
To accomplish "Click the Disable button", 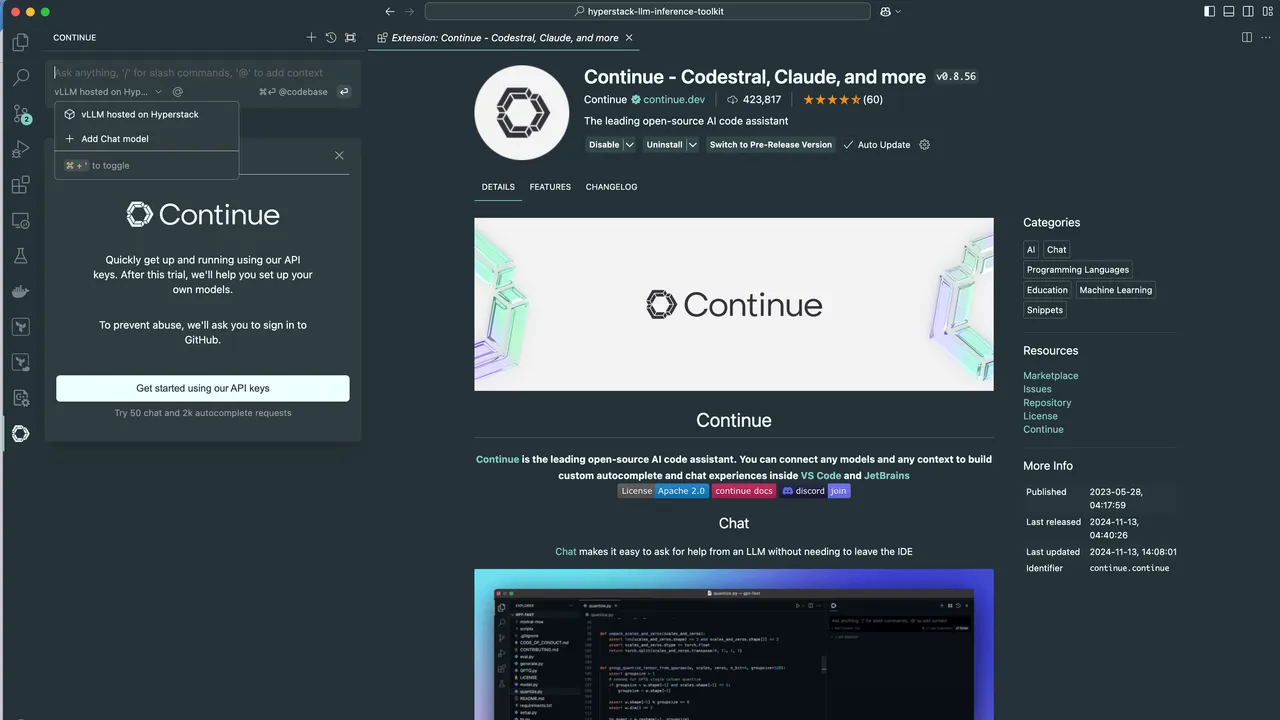I will [604, 144].
